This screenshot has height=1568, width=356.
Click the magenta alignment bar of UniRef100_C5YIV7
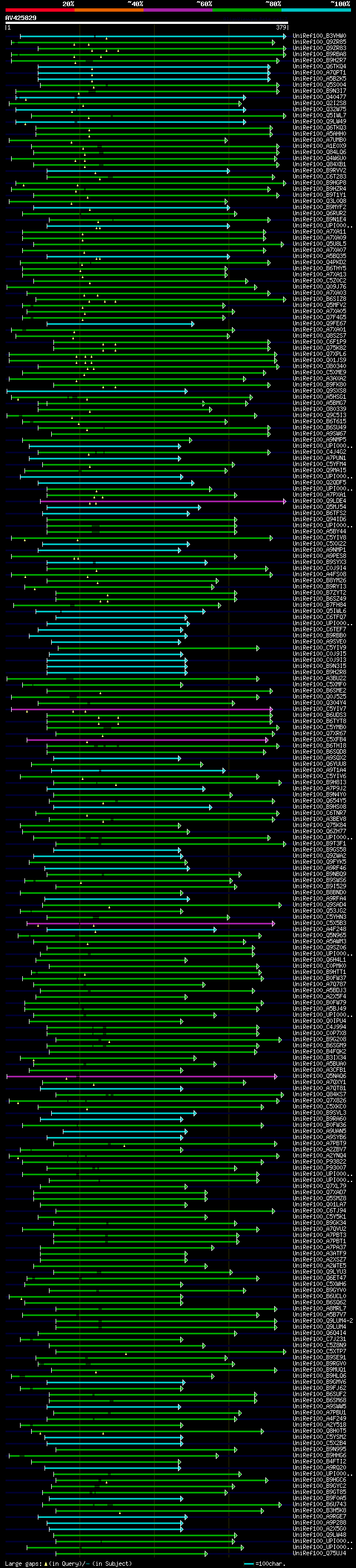tap(142, 709)
